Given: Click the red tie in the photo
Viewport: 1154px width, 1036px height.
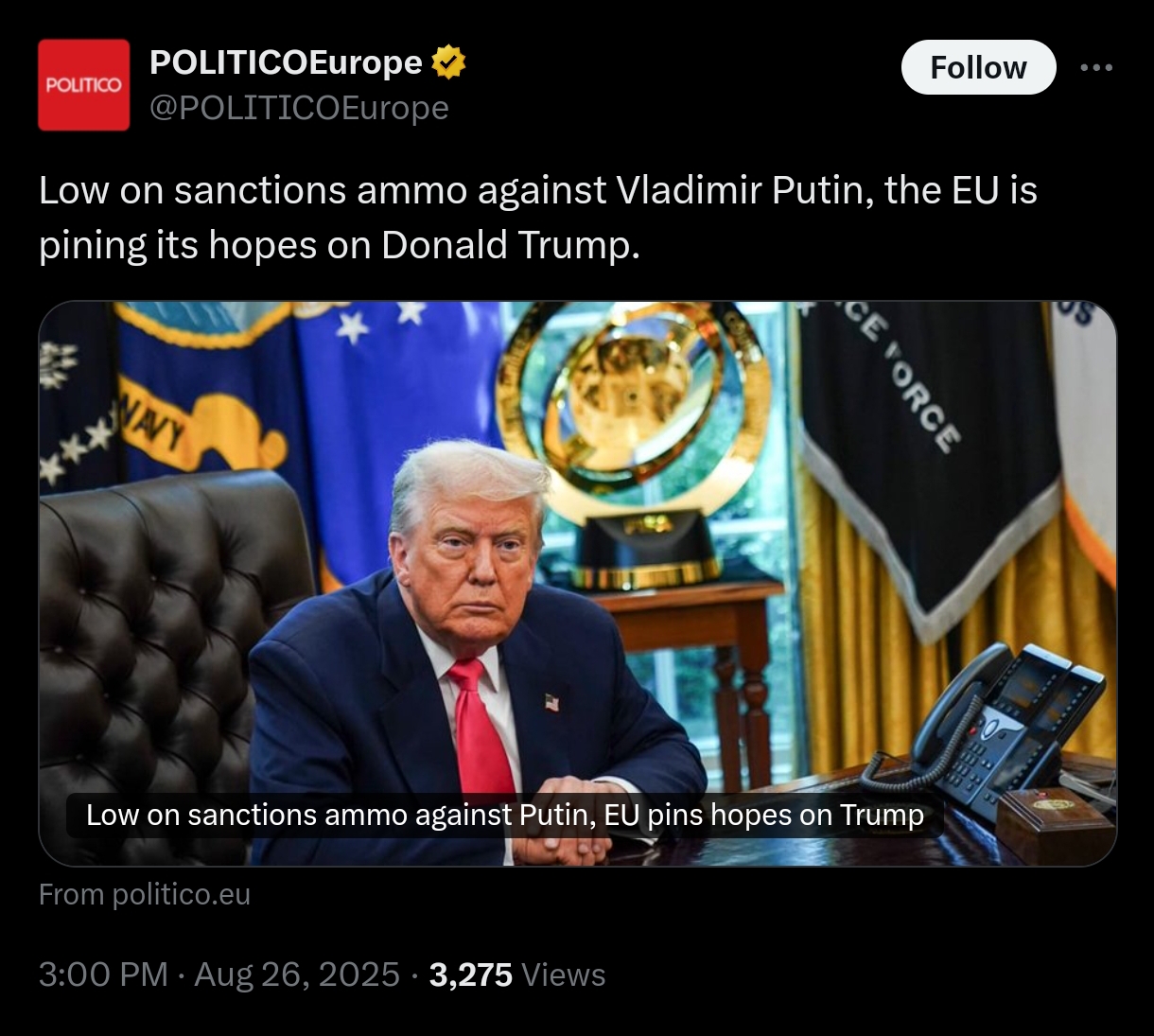Looking at the screenshot, I should pyautogui.click(x=479, y=729).
